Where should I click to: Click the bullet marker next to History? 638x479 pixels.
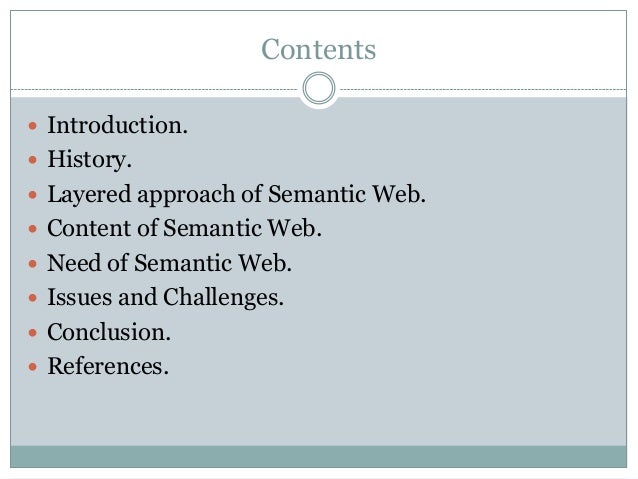32,162
